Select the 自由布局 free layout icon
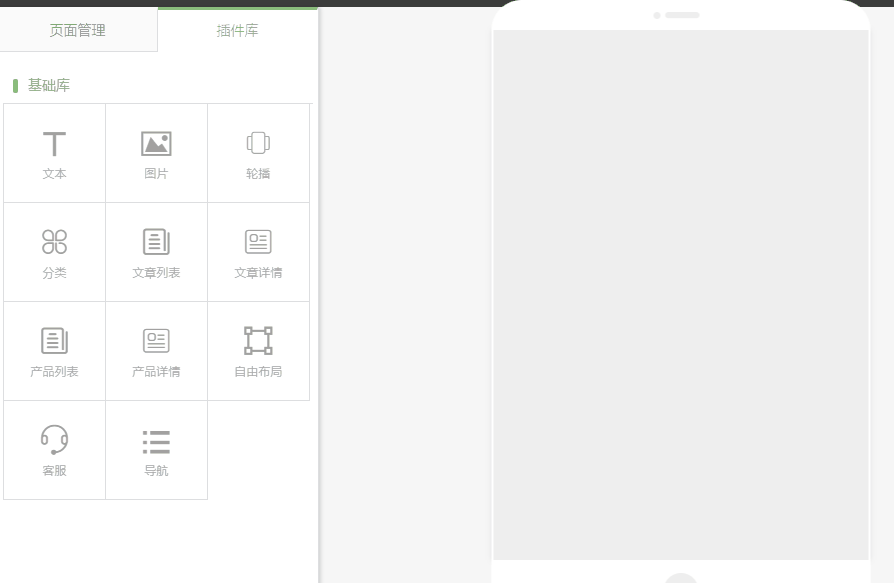 [x=258, y=341]
